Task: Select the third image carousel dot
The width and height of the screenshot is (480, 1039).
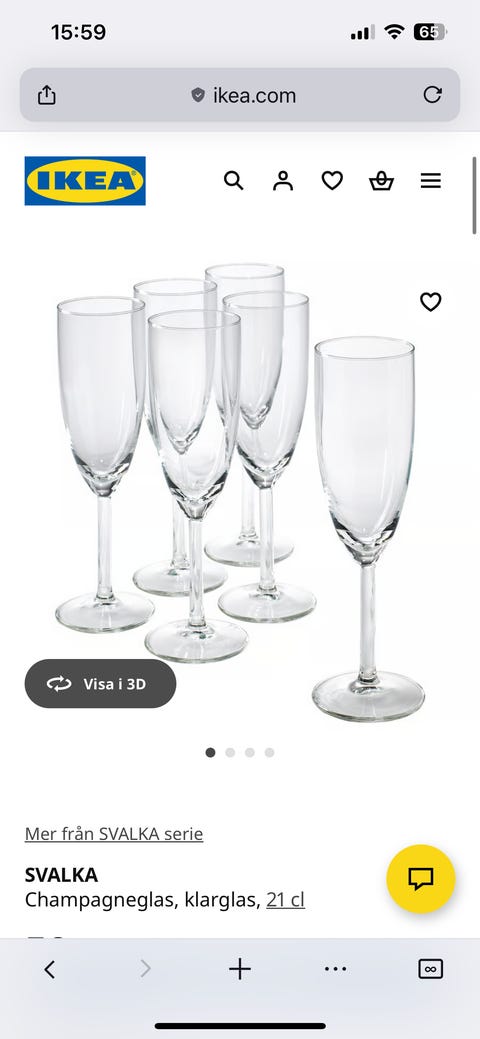Action: tap(250, 753)
